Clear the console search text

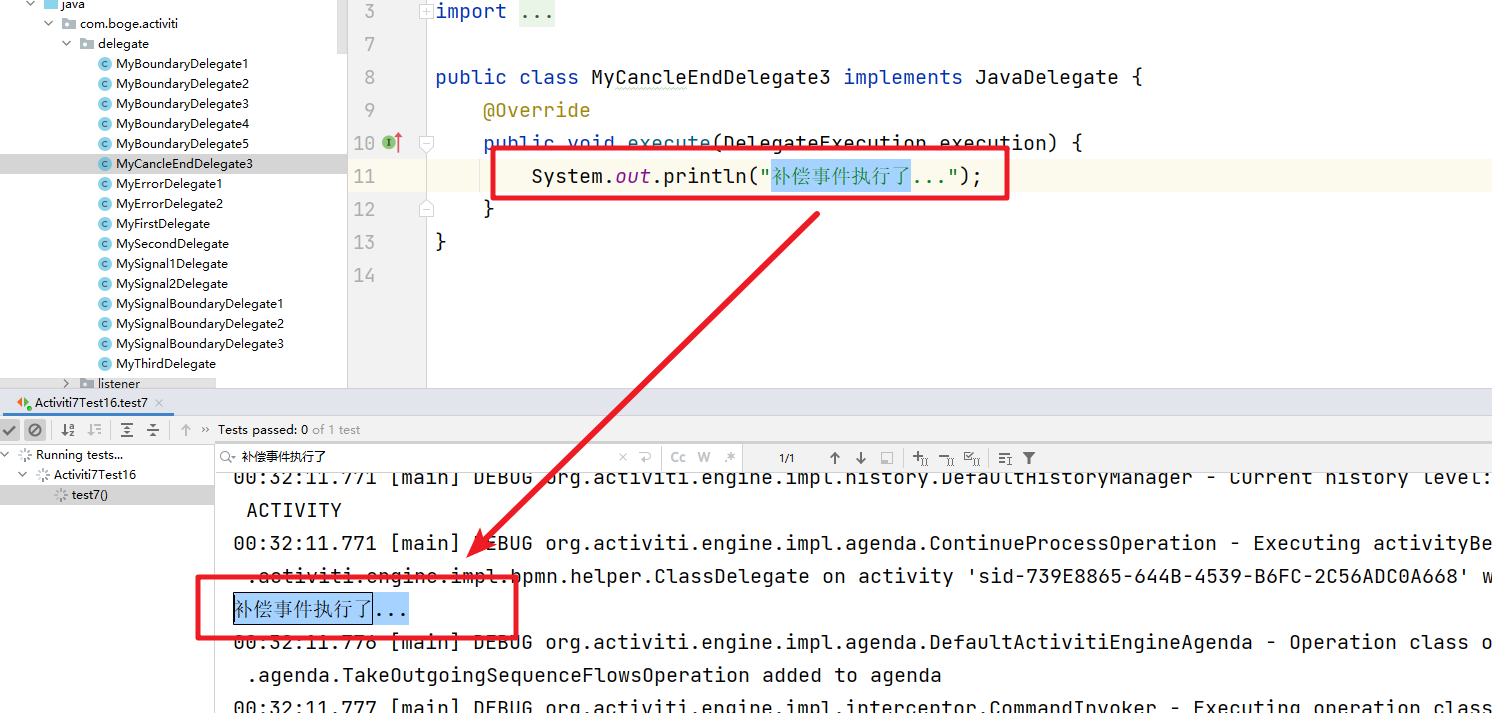click(x=623, y=457)
